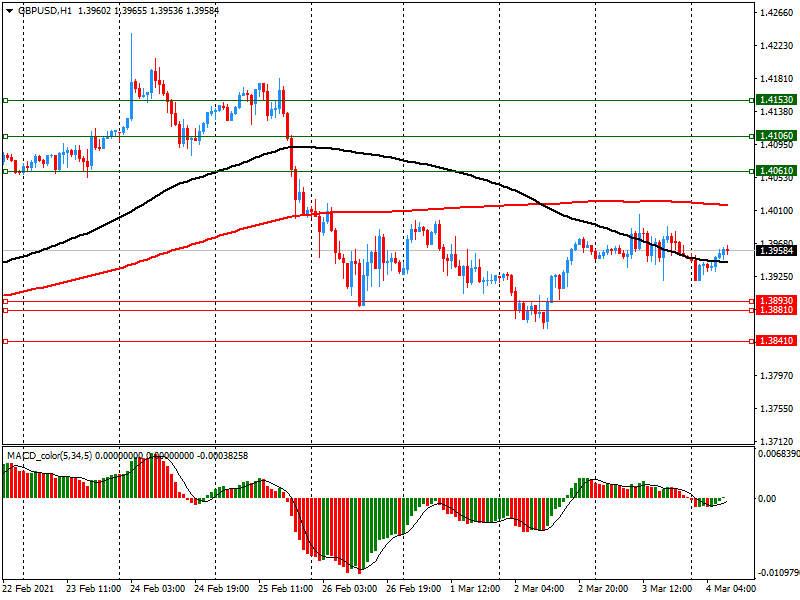This screenshot has width=800, height=600.
Task: Click the 22 Feb 2021 date label
Action: (x=28, y=589)
